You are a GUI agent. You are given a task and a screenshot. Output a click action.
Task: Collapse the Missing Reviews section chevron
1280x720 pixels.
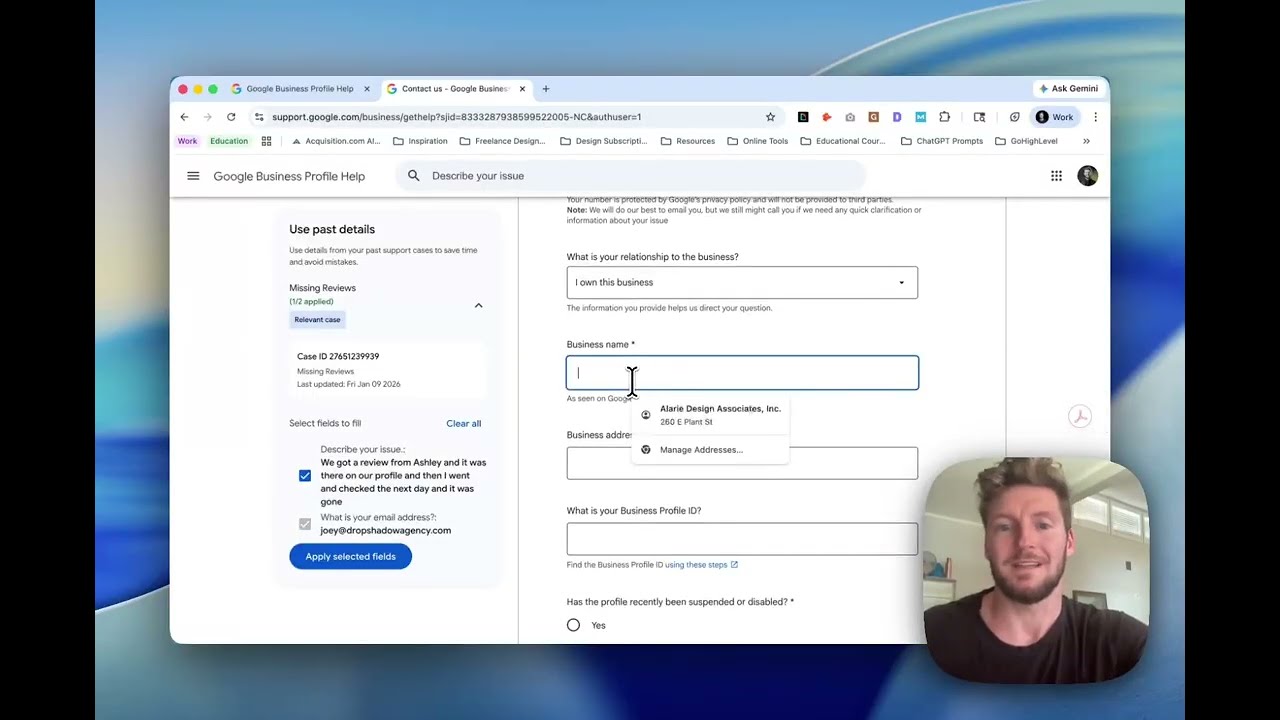tap(478, 305)
